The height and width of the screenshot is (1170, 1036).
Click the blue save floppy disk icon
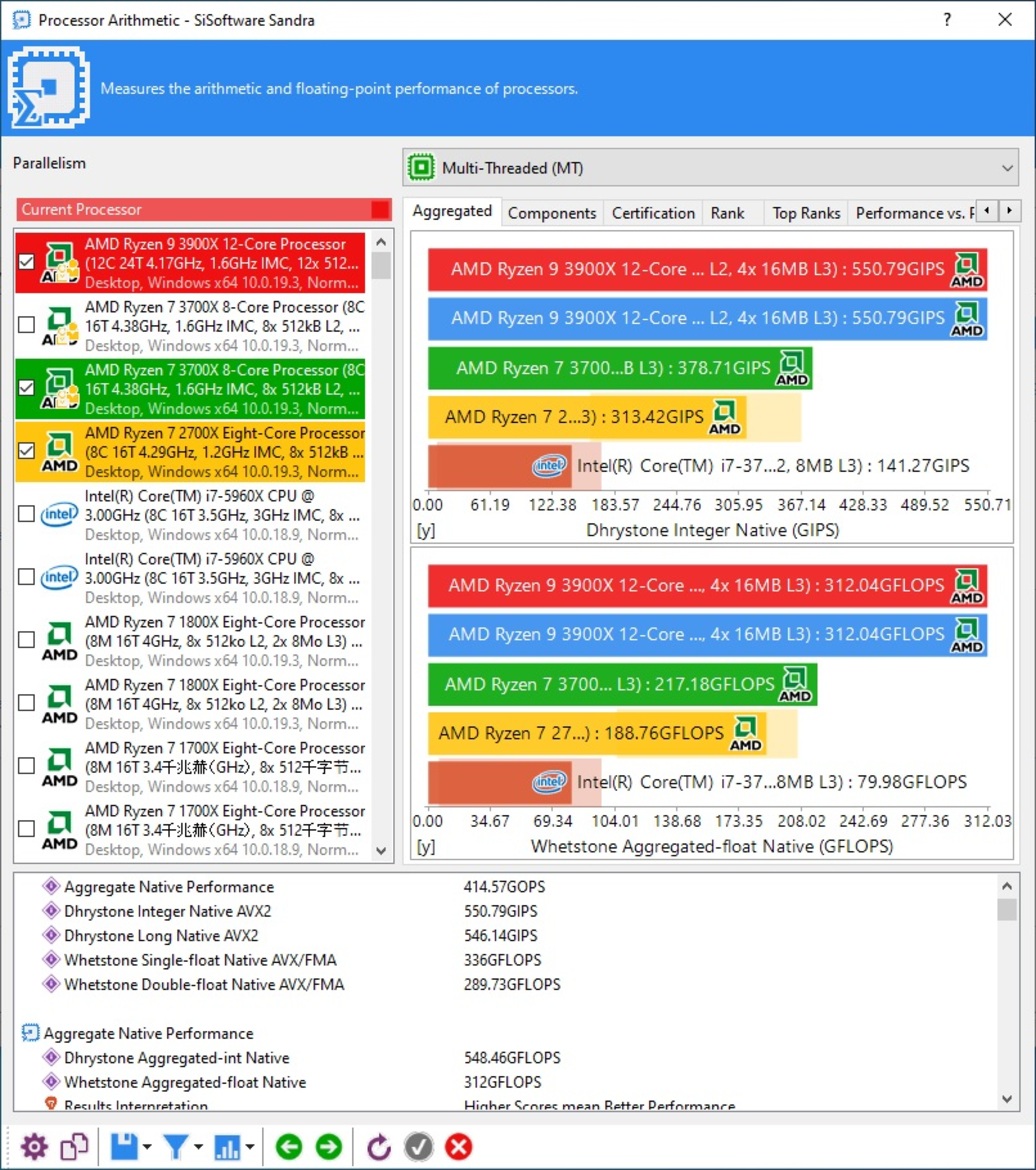click(x=124, y=1146)
